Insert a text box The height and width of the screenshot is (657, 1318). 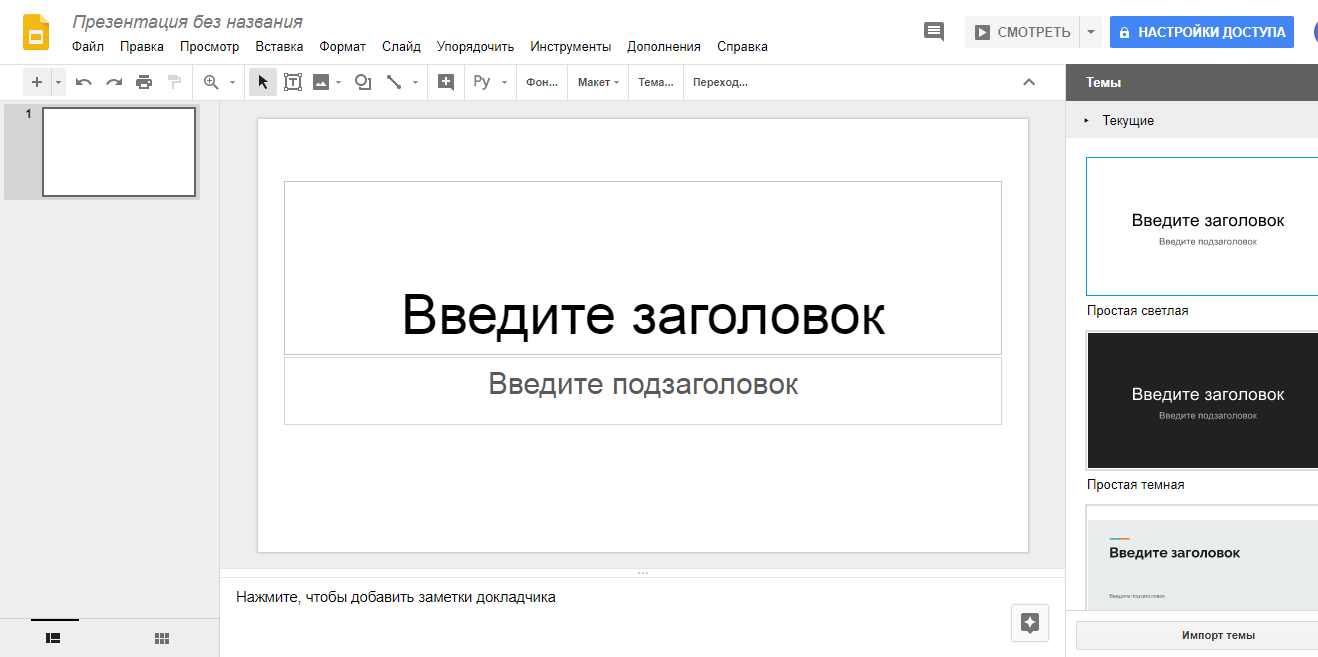point(292,82)
